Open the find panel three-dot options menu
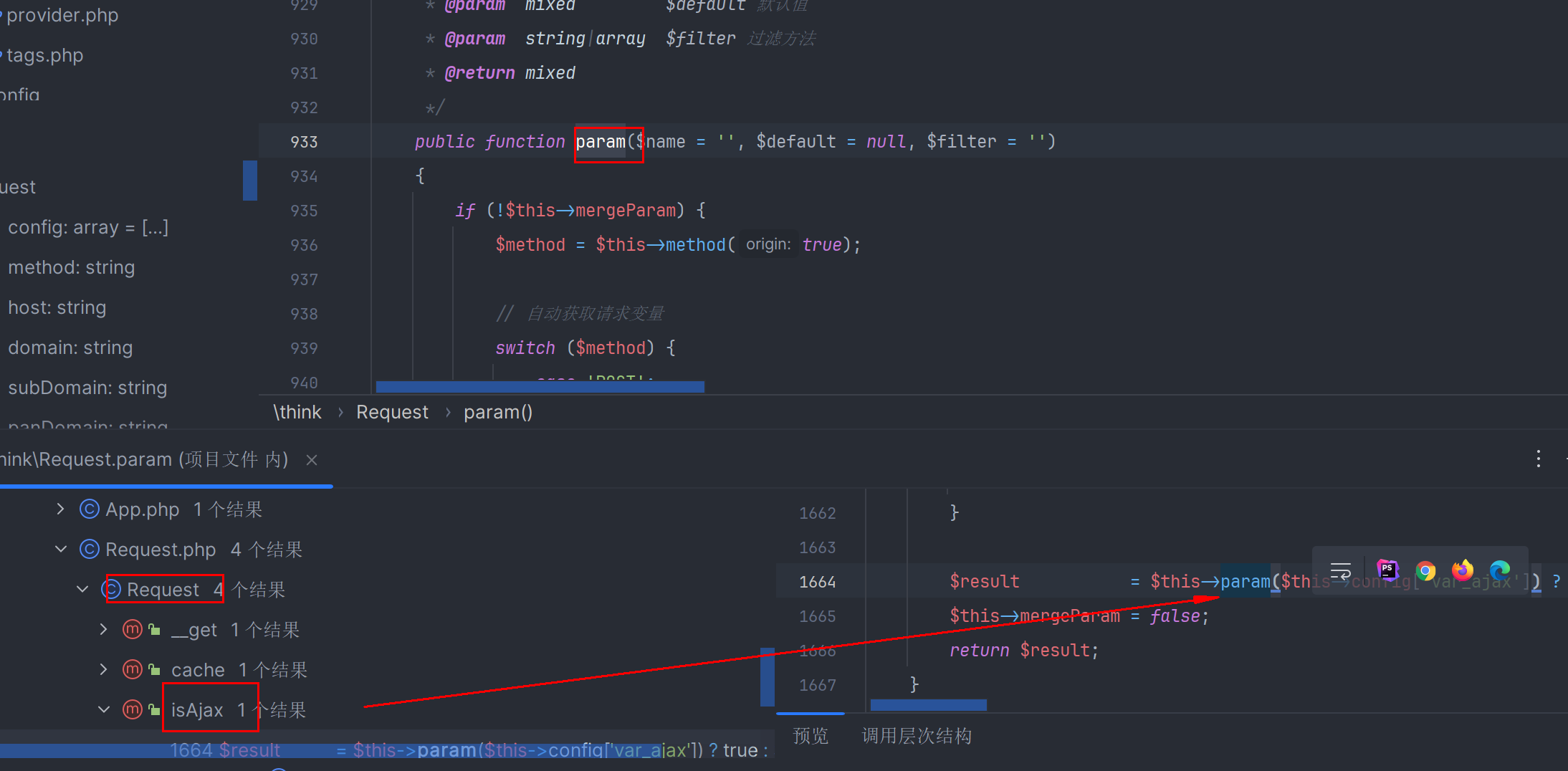Viewport: 1568px width, 771px height. tap(1539, 459)
